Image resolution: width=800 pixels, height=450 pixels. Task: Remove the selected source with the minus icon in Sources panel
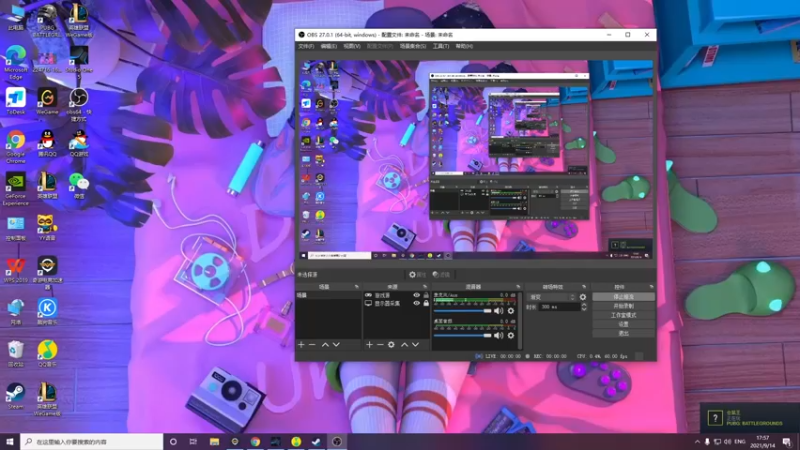(x=380, y=345)
